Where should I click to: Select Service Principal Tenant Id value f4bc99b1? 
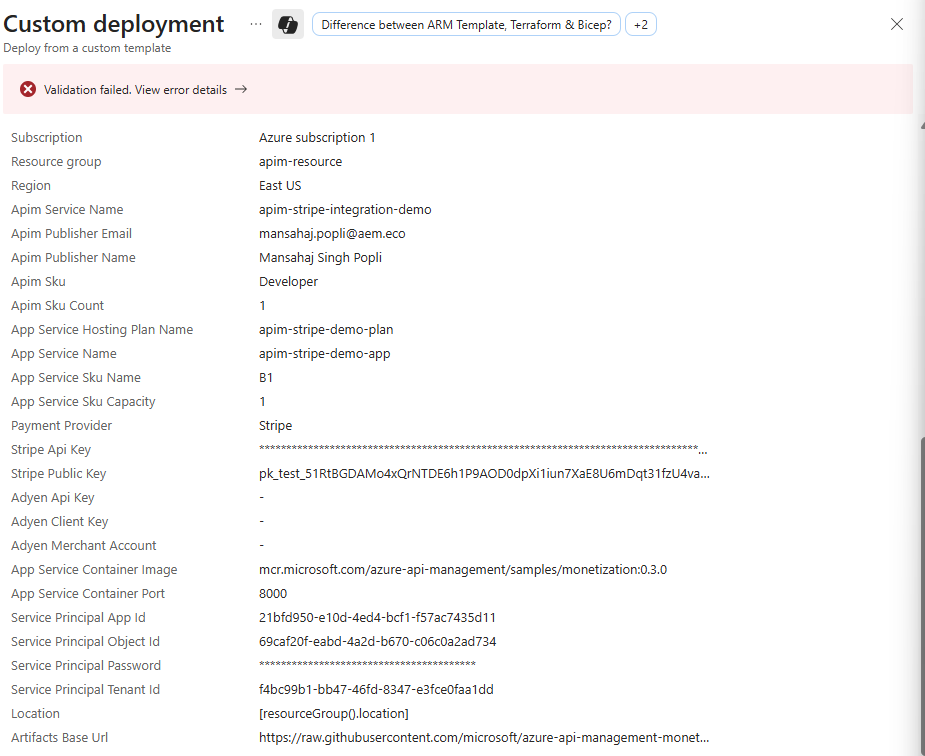[x=376, y=689]
